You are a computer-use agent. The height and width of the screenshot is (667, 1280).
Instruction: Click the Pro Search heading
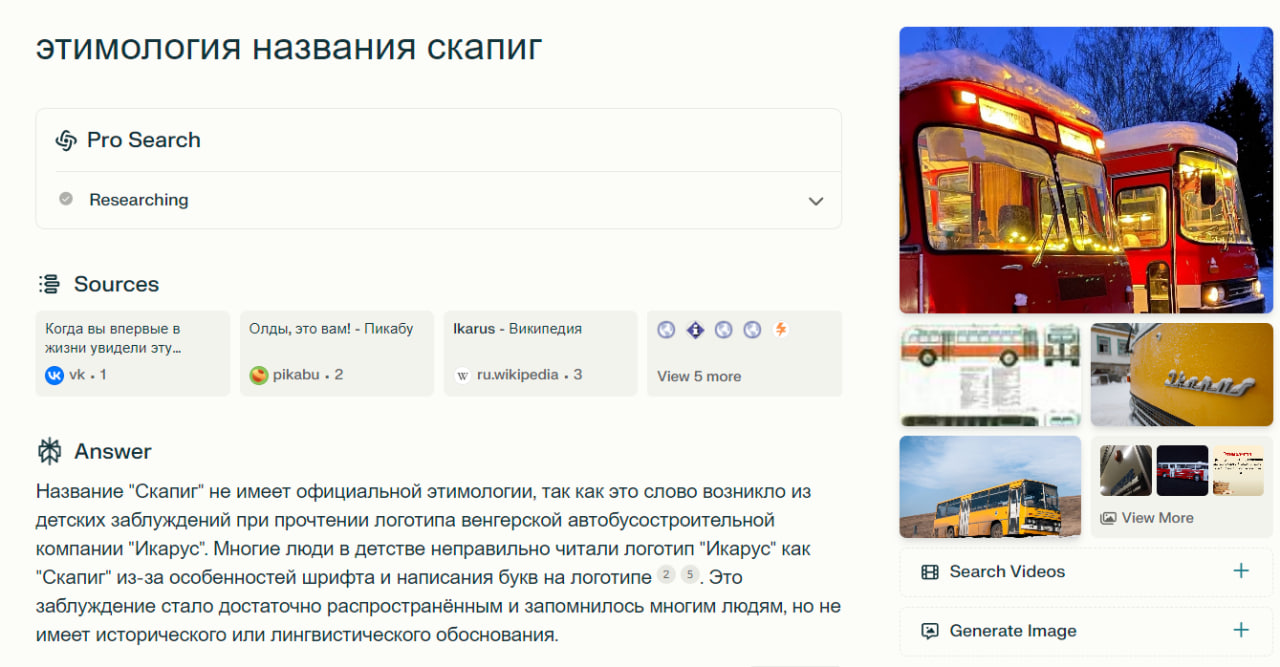point(144,140)
